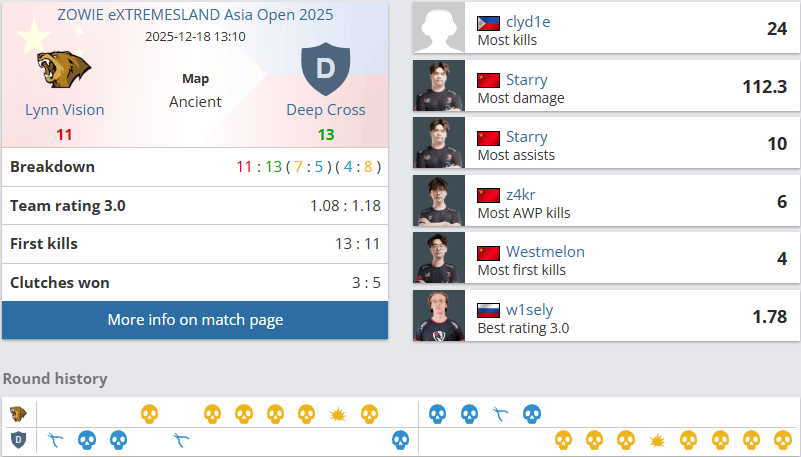Click China flag in Most damage row

point(488,81)
